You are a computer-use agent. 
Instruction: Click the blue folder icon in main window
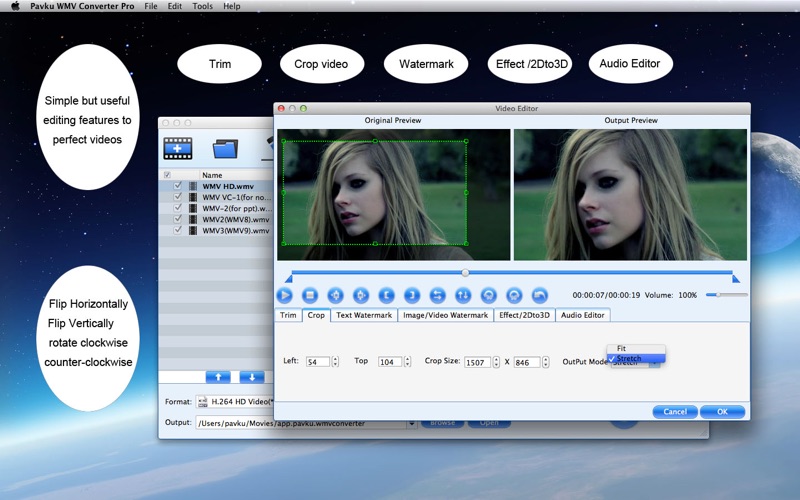pos(225,148)
